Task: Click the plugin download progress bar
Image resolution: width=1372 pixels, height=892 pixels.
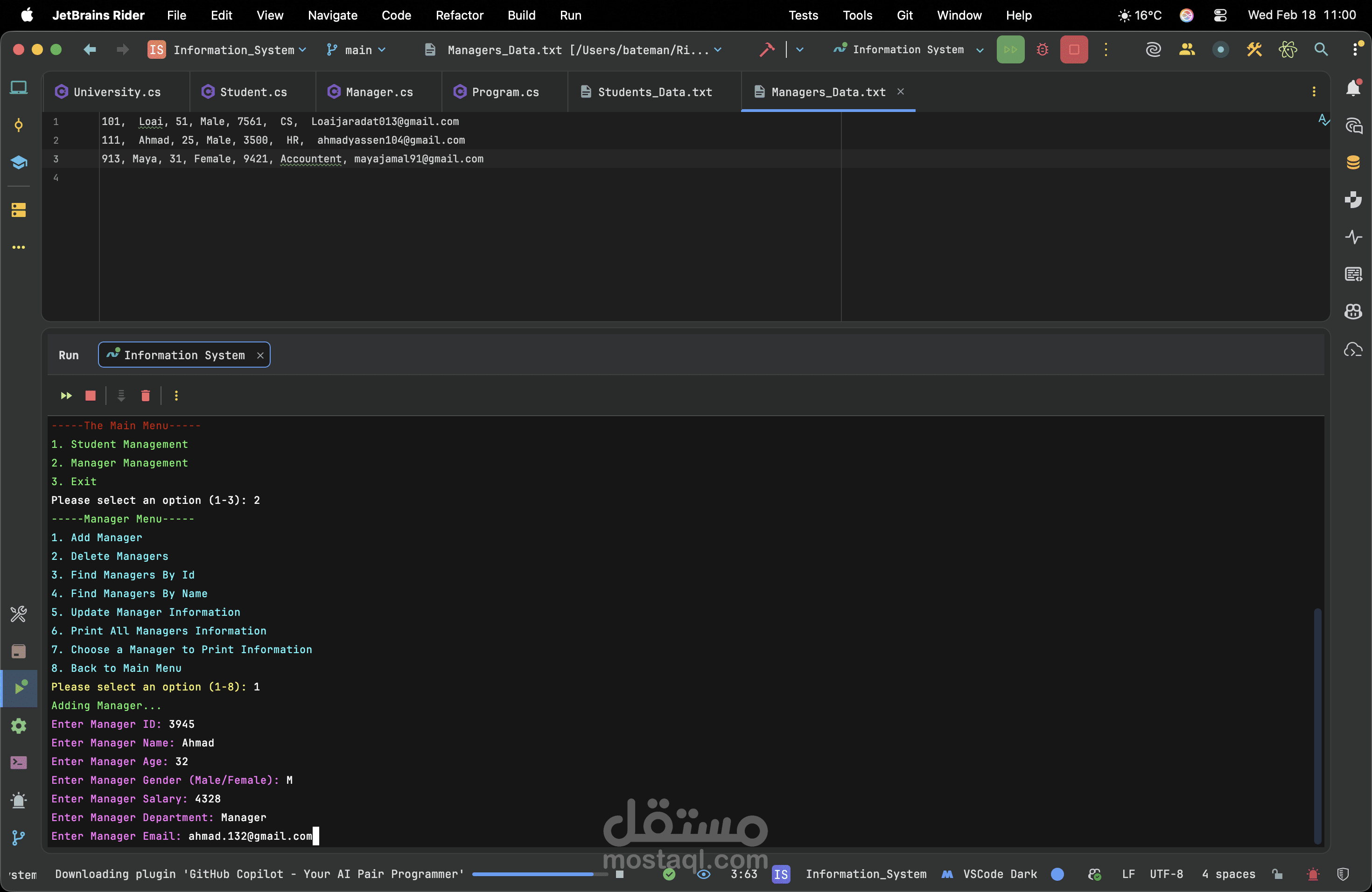Action: click(539, 874)
